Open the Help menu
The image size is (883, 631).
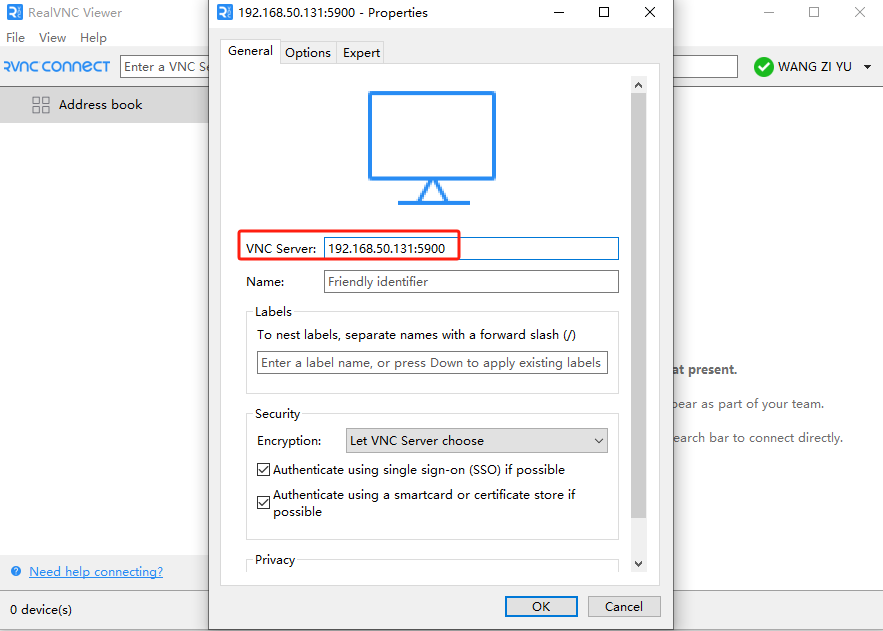(93, 38)
